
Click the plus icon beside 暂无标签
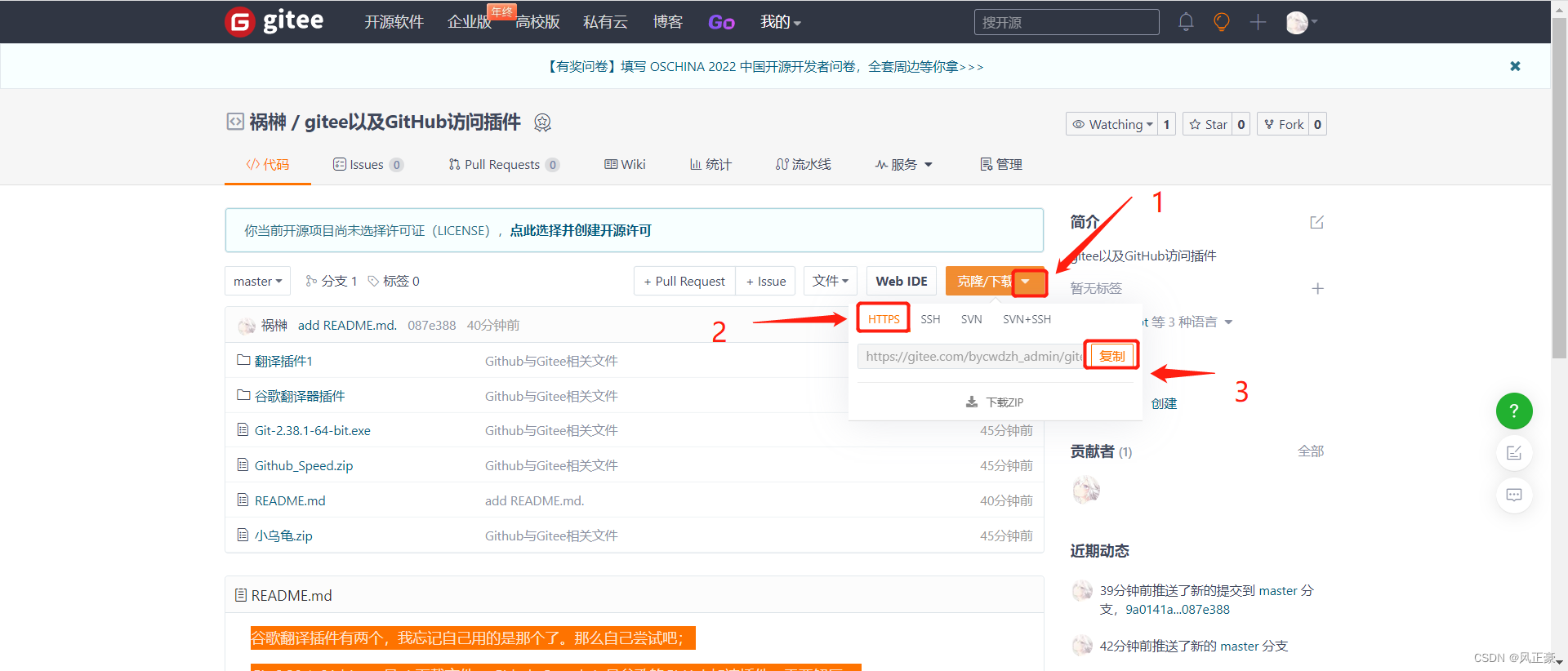pyautogui.click(x=1317, y=288)
